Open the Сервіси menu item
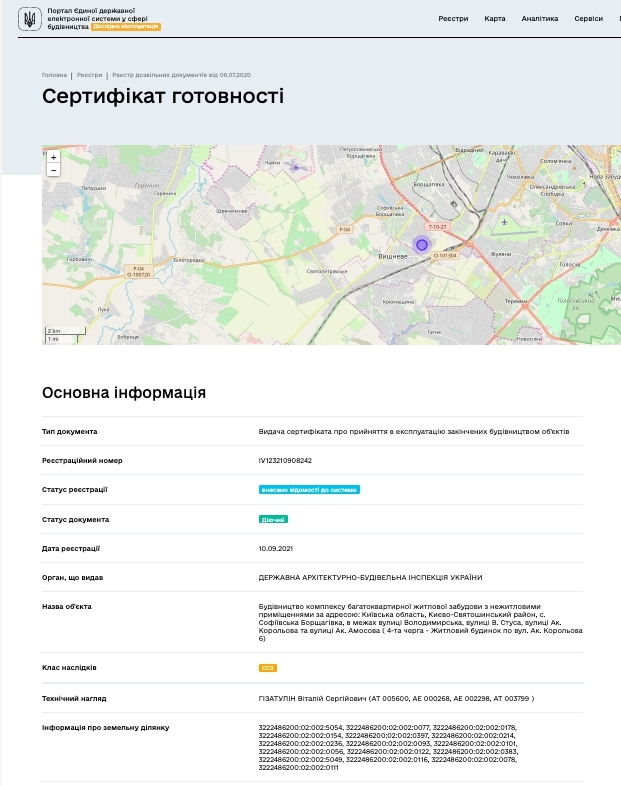Viewport: 621px width, 786px height. [x=588, y=19]
